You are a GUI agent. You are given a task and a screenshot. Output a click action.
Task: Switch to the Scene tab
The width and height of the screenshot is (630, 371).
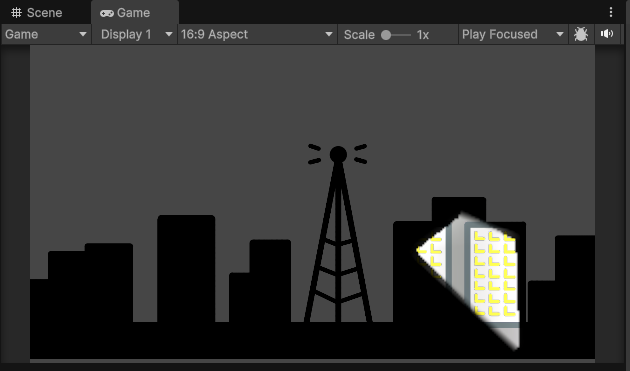click(37, 12)
